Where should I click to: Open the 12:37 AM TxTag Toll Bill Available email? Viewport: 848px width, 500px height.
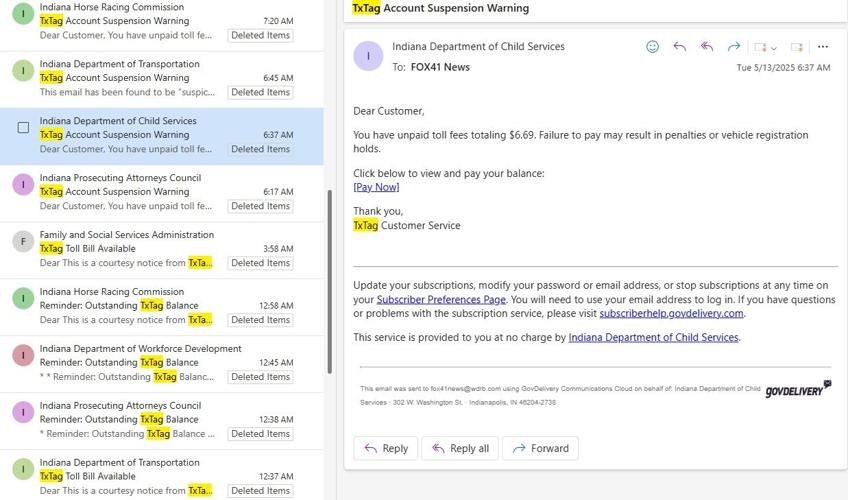point(162,475)
